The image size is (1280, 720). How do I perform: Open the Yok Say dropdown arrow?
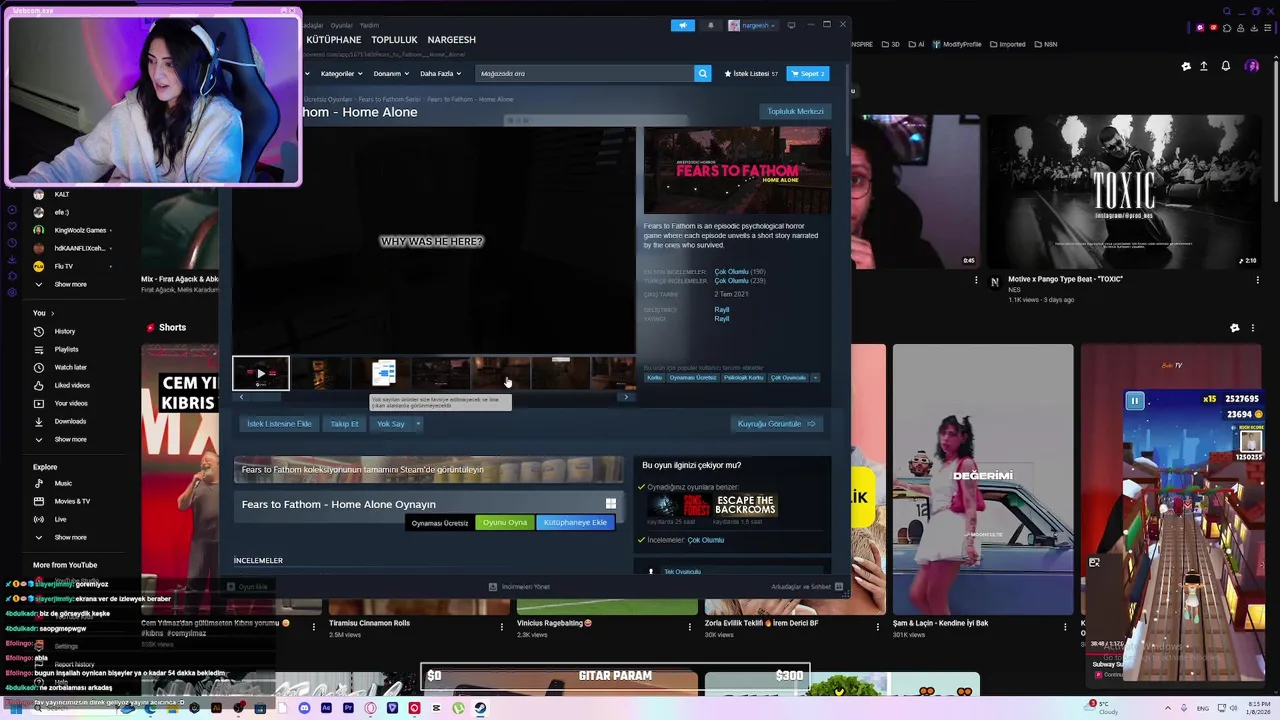(x=418, y=424)
